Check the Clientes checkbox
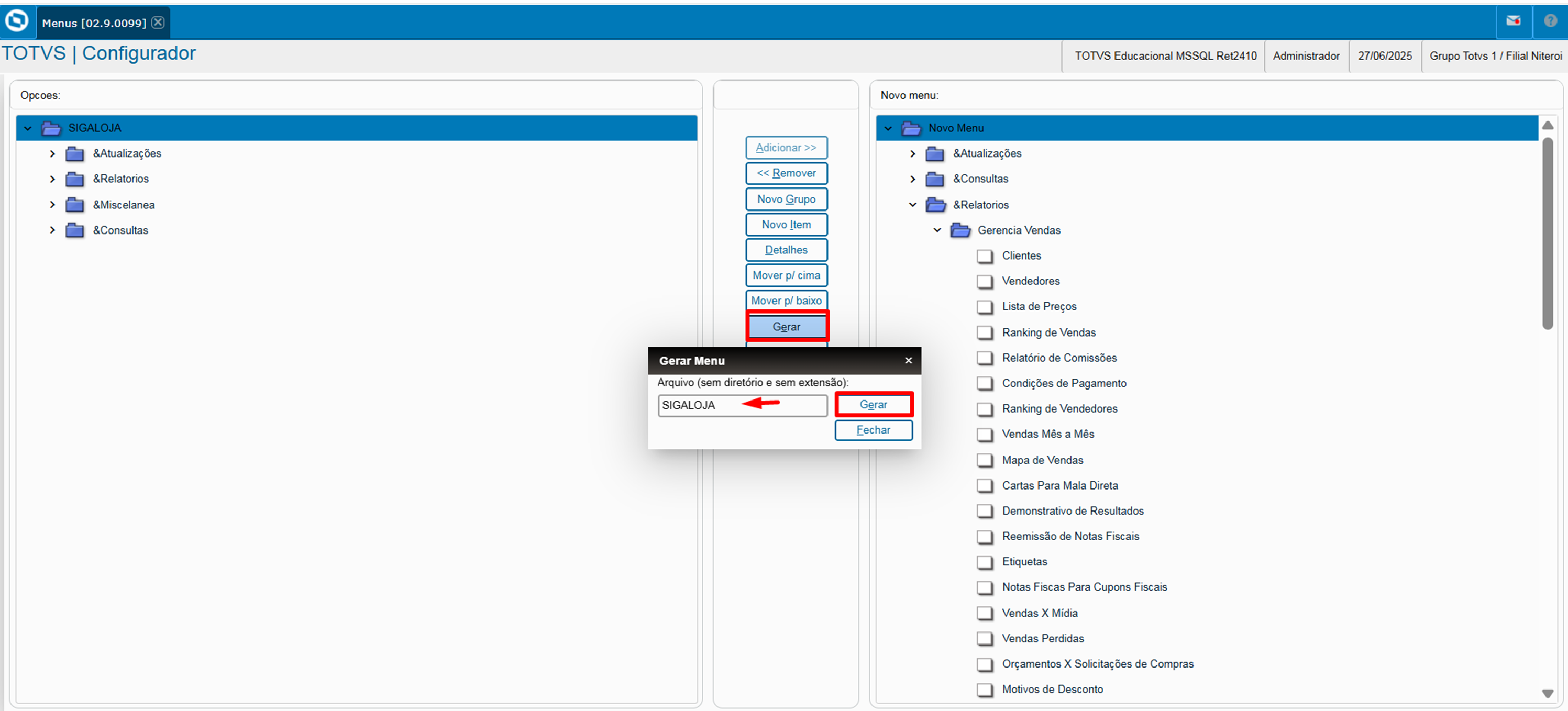 [x=984, y=256]
